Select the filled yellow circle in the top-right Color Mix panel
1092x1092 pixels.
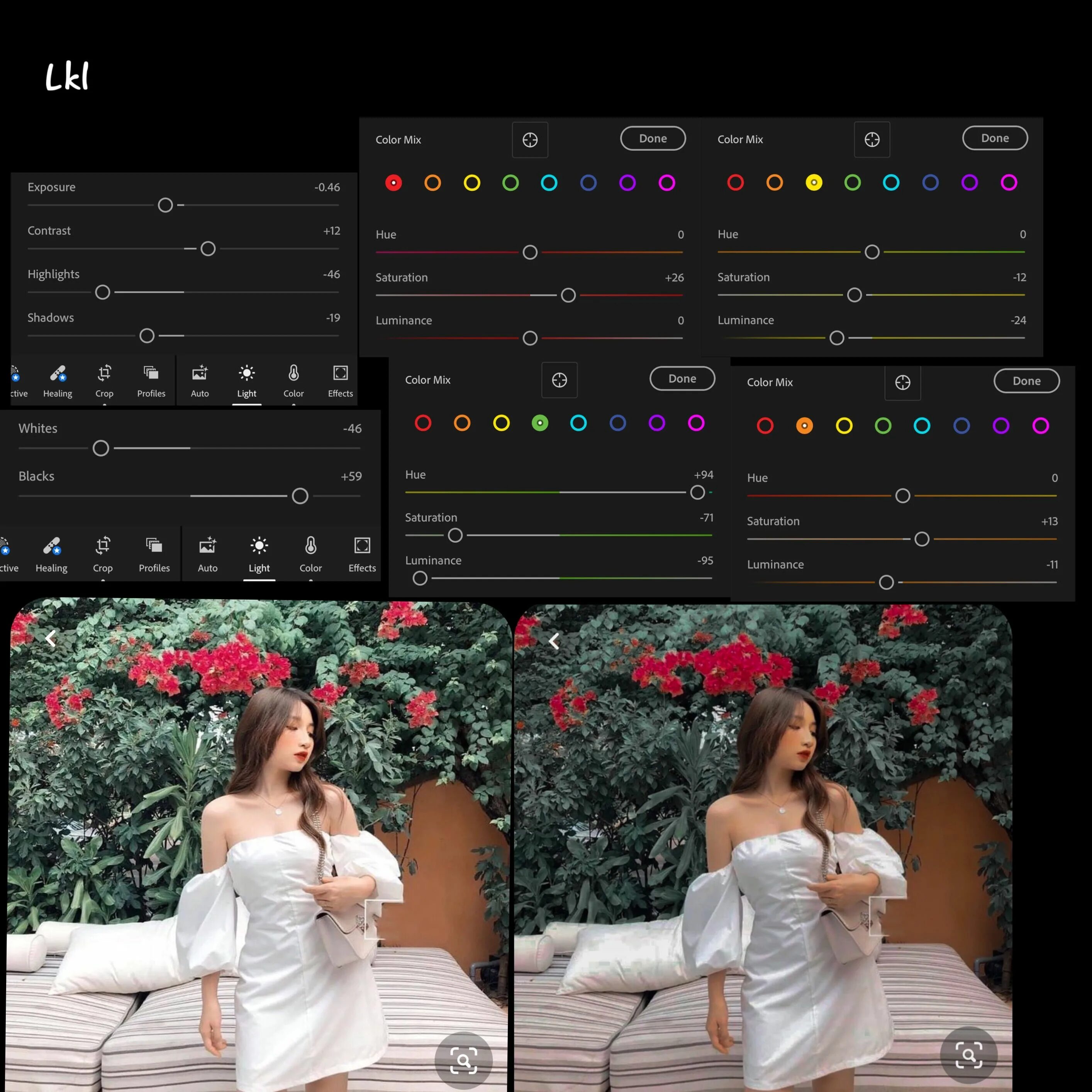[813, 182]
